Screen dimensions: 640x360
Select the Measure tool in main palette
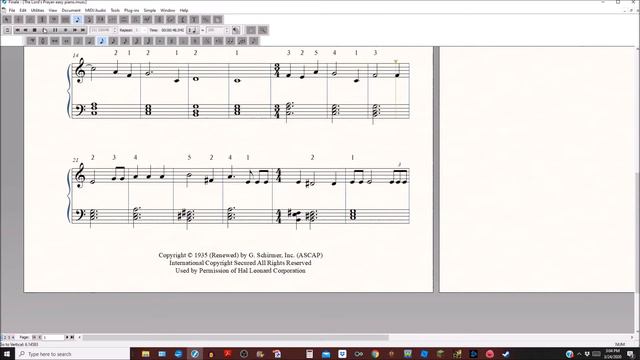tap(65, 20)
